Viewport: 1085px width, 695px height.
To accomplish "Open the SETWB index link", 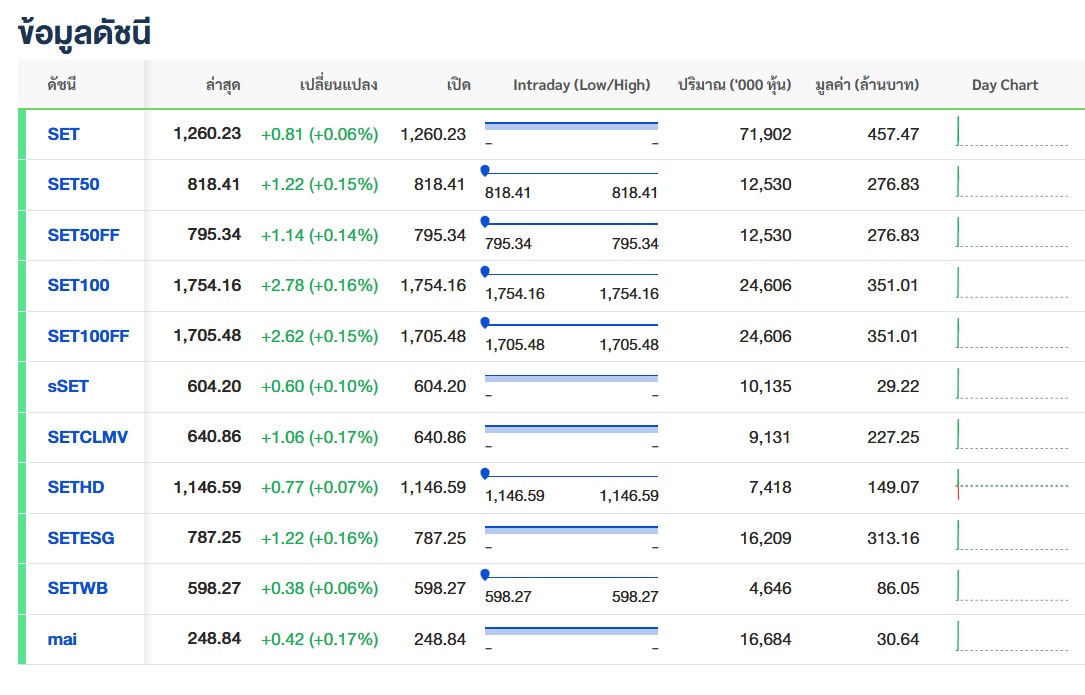I will (78, 588).
